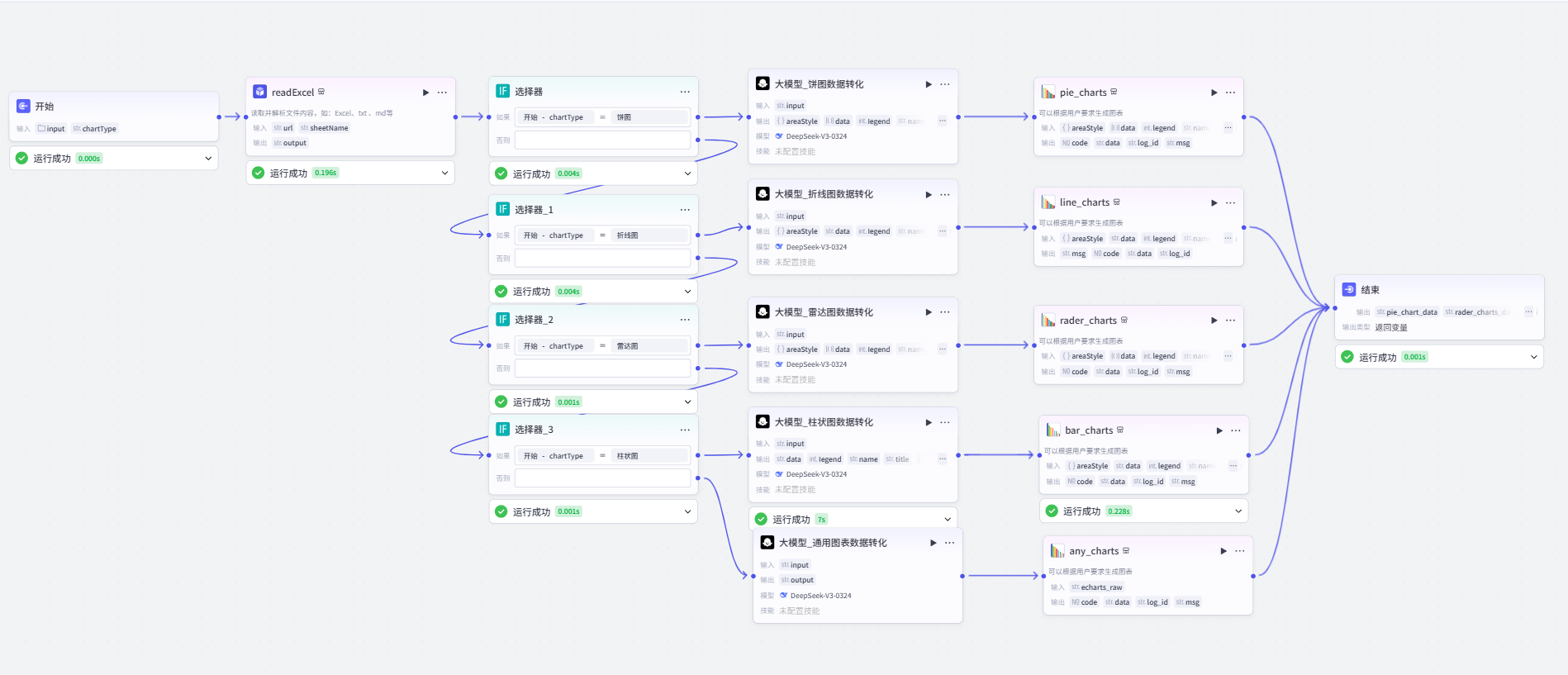Click the play icon on pie_charts node
Screen dimensions: 1568x675
(1214, 93)
